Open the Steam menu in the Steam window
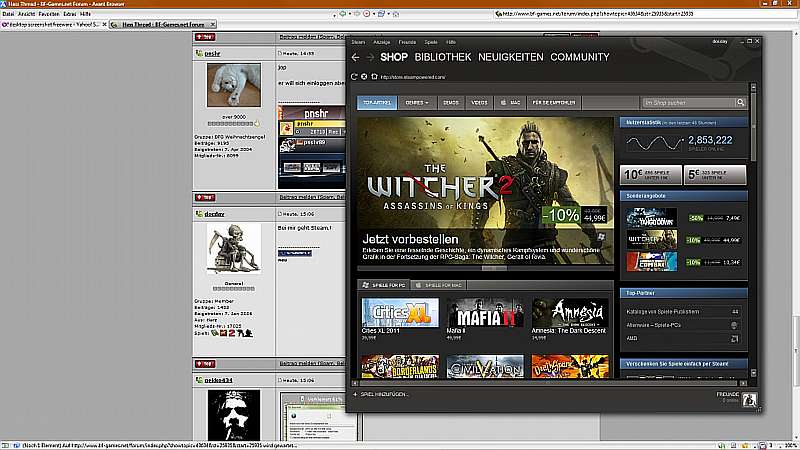The image size is (800, 450). coord(358,42)
